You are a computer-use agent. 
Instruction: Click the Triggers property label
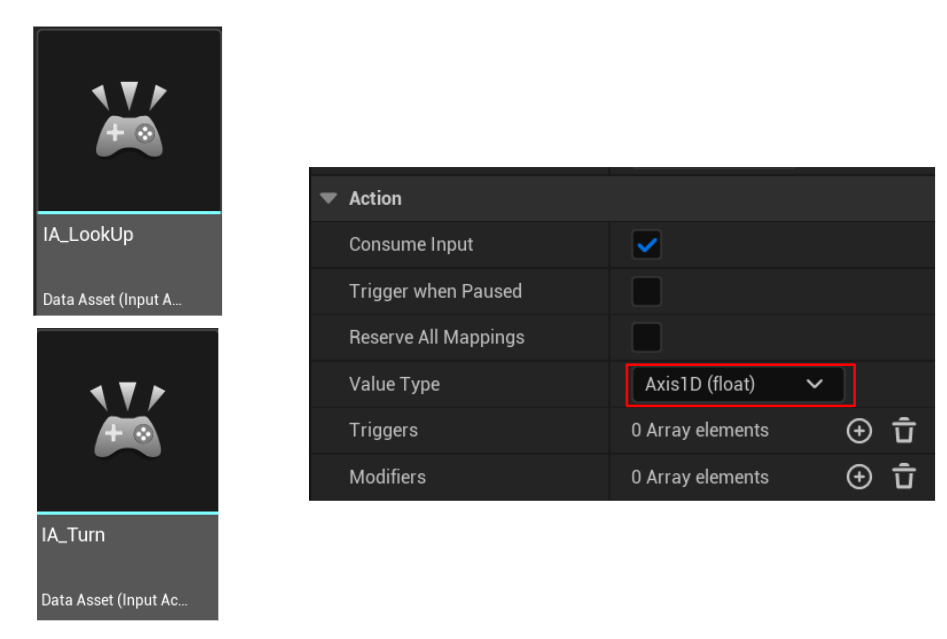click(x=383, y=431)
